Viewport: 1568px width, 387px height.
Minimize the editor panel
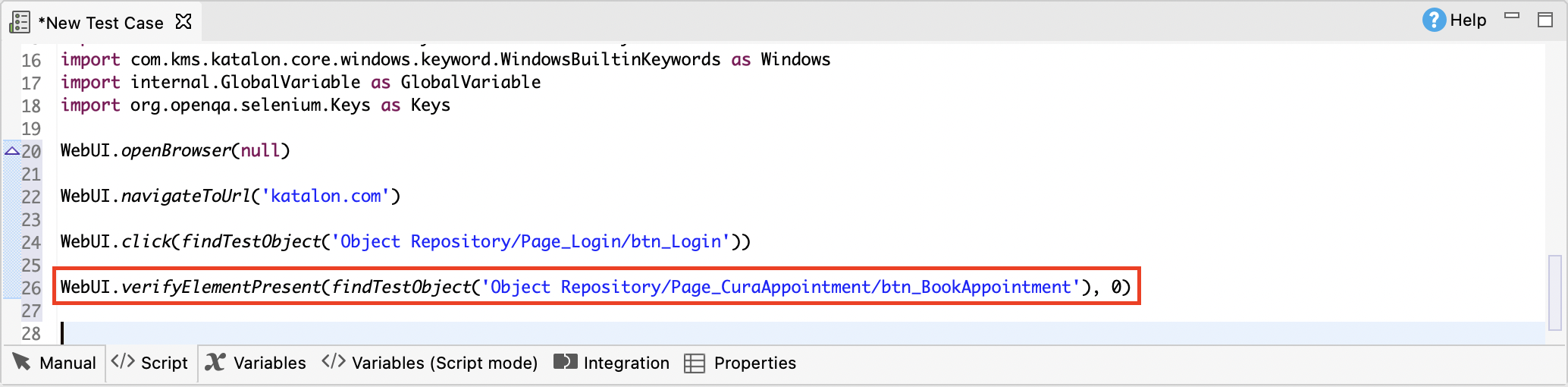(x=1512, y=16)
